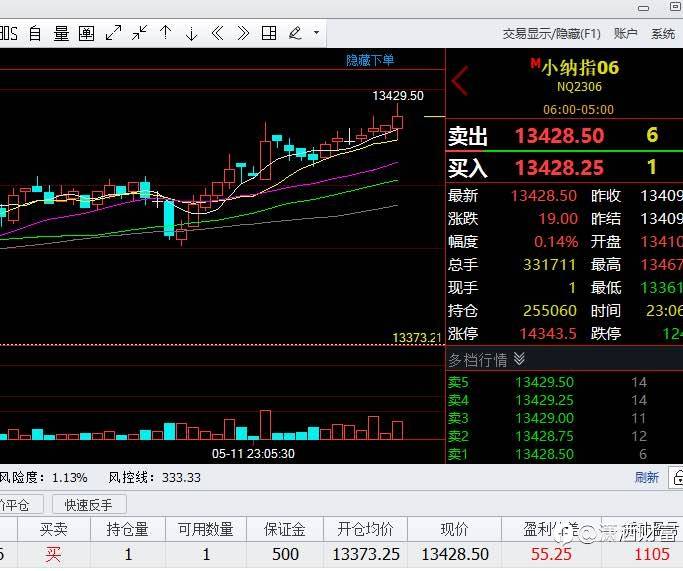Click the 持仓 value 255060
This screenshot has height=571, width=683.
(550, 311)
